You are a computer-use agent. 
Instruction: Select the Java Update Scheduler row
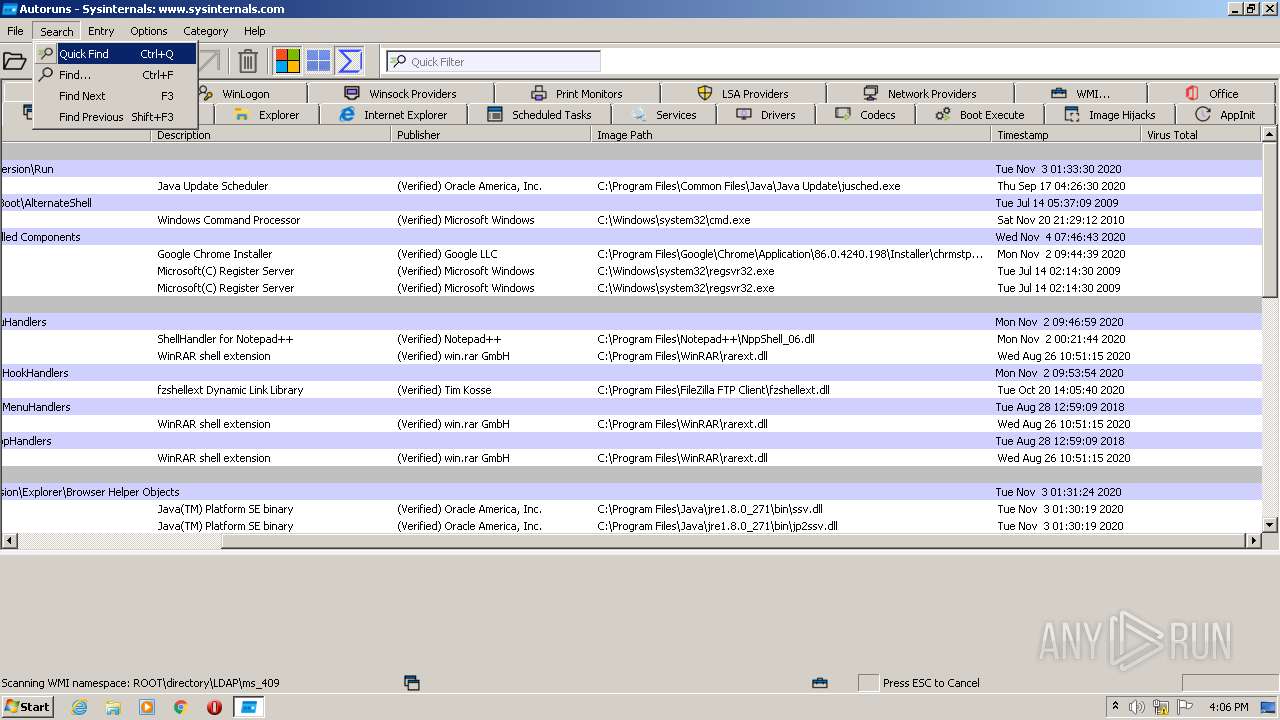coord(632,186)
